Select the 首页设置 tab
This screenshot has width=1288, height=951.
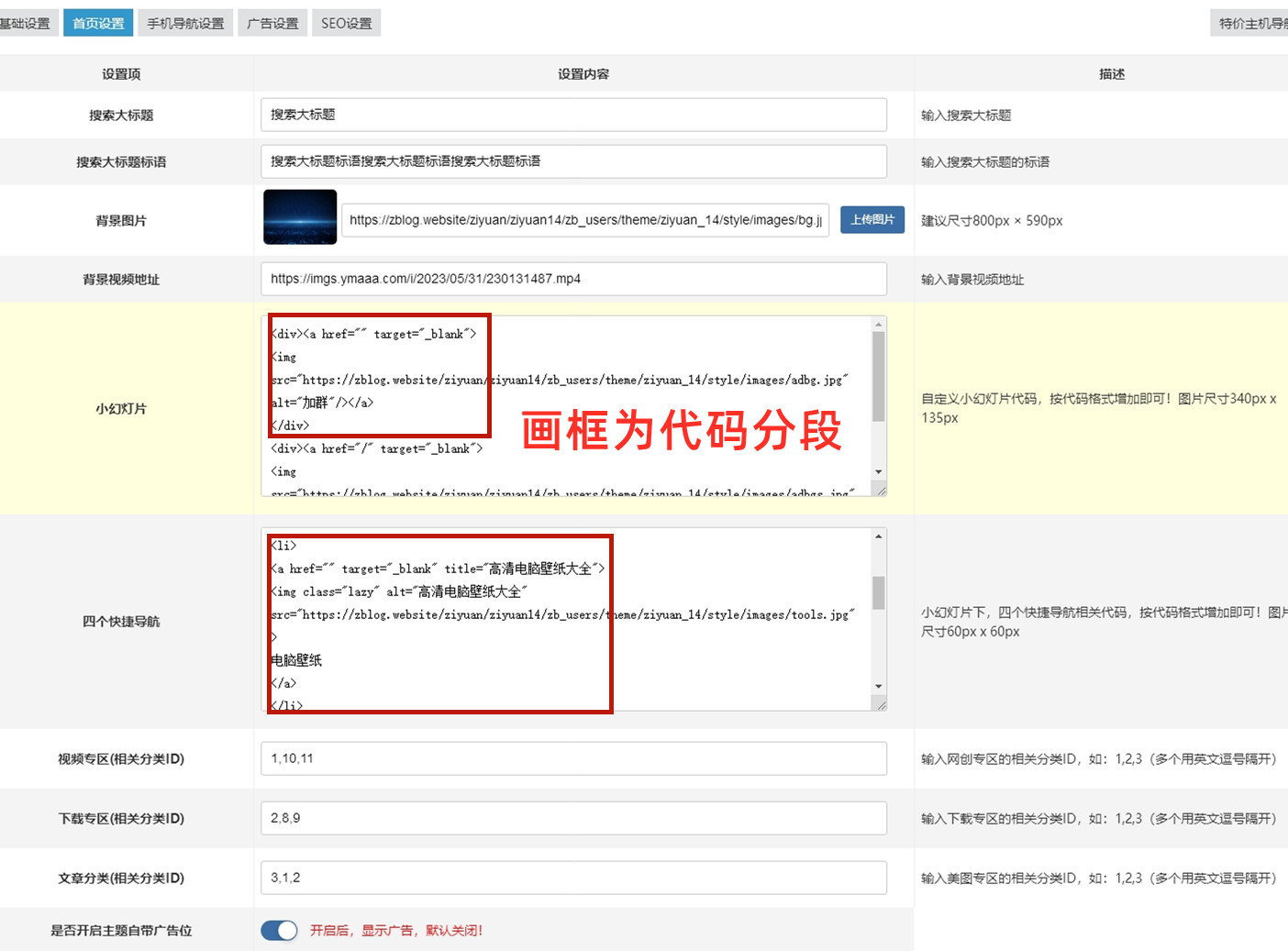tap(98, 23)
